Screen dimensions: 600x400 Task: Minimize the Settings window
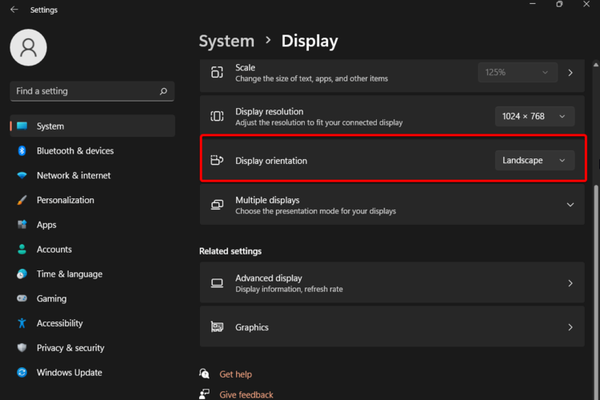[533, 4]
